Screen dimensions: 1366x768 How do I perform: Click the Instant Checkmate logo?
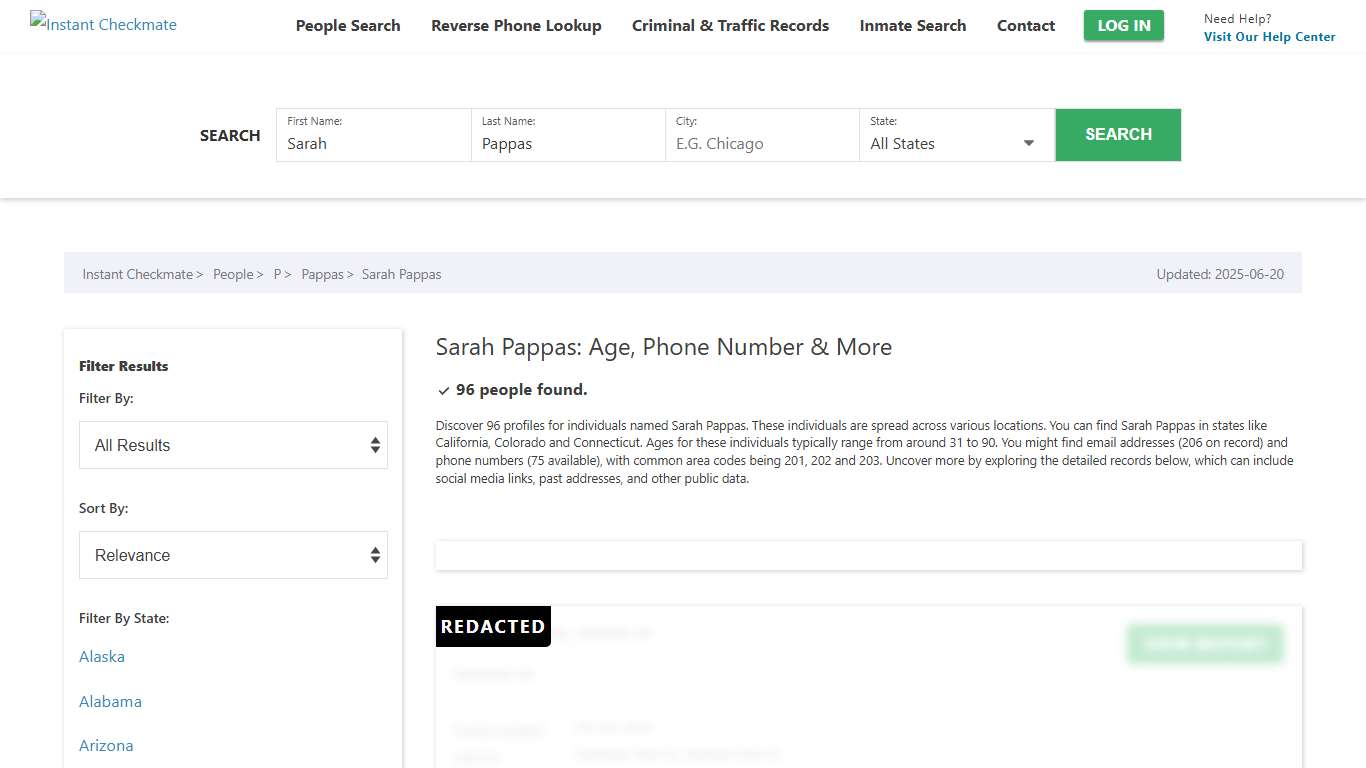pos(102,23)
